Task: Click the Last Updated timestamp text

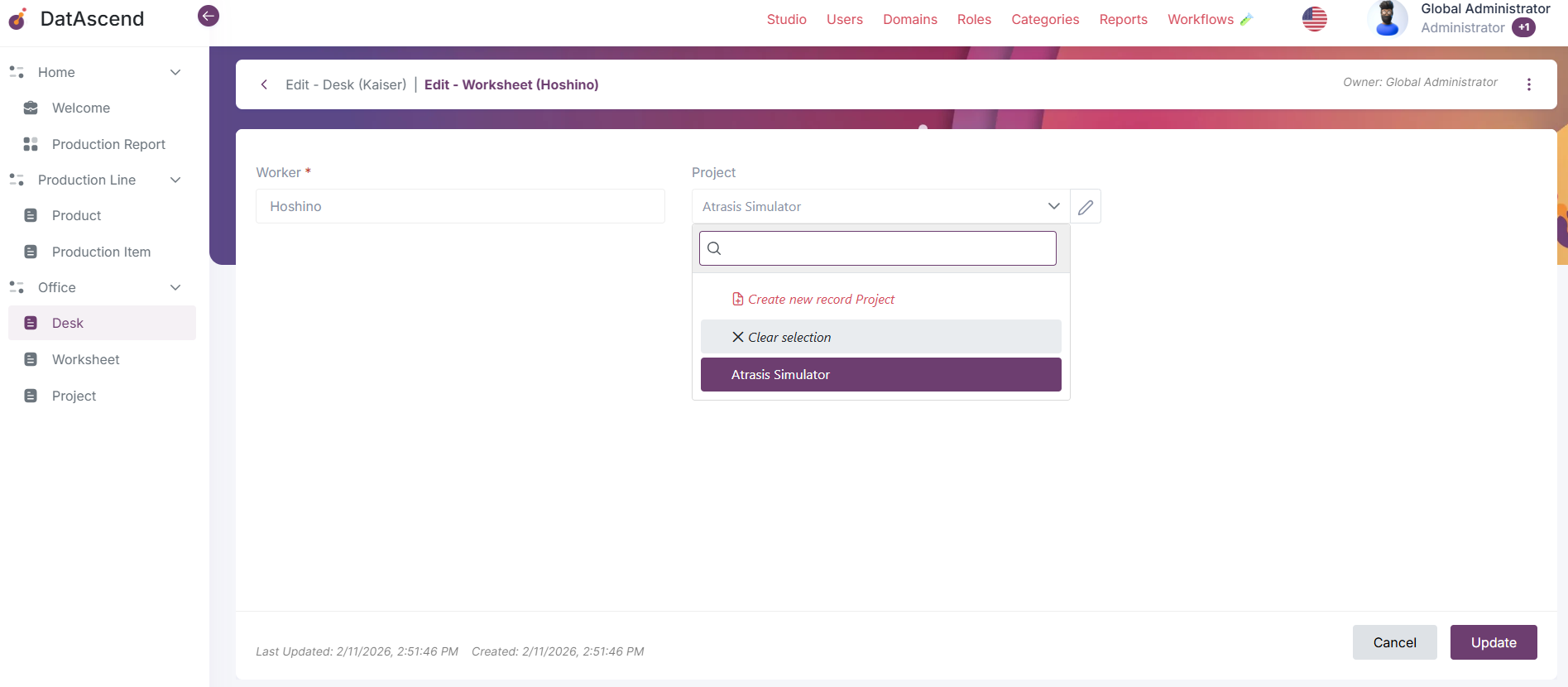Action: [357, 651]
